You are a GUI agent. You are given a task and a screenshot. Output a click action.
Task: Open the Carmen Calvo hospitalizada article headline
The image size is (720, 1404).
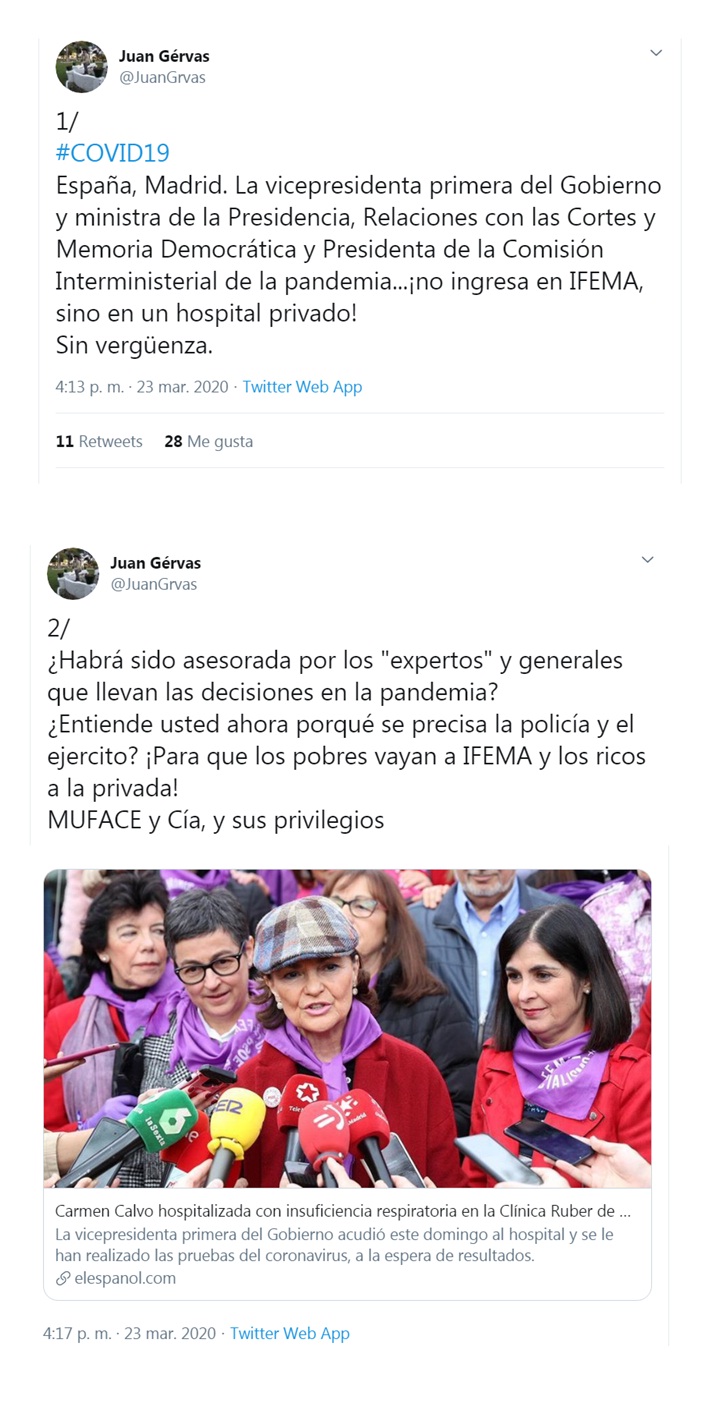343,1212
